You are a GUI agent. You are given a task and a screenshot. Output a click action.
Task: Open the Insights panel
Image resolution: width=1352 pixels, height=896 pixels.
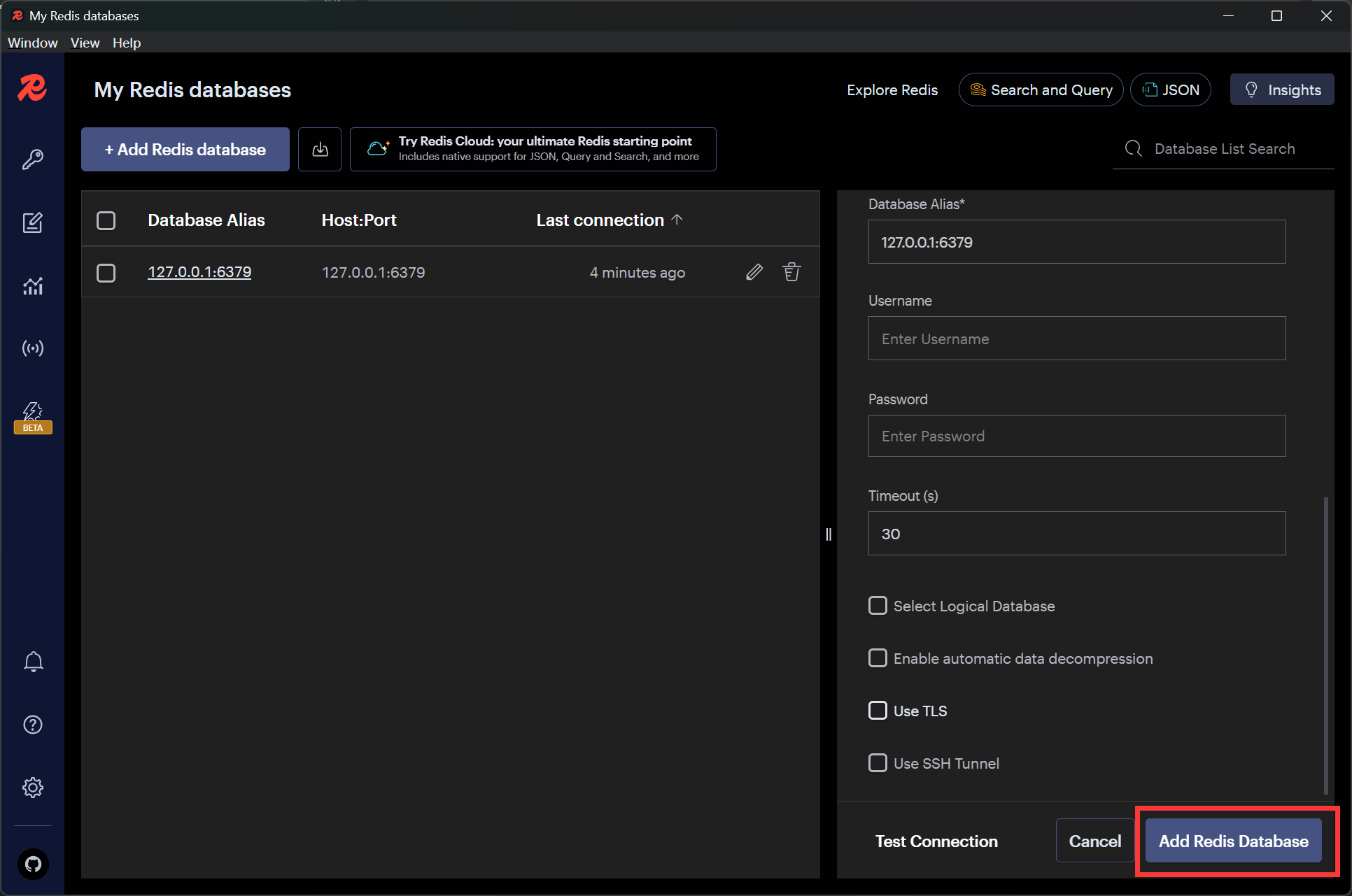pos(1282,90)
